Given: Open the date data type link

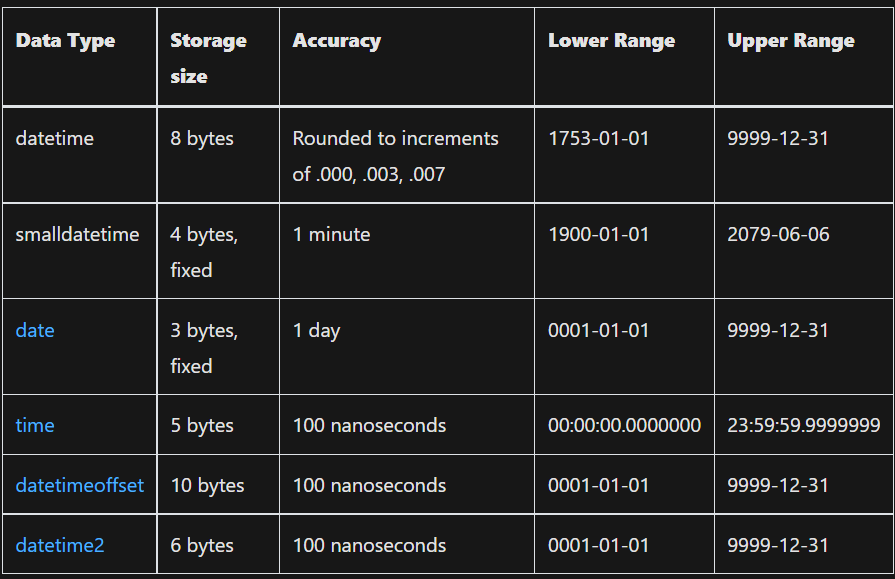Looking at the screenshot, I should 35,330.
